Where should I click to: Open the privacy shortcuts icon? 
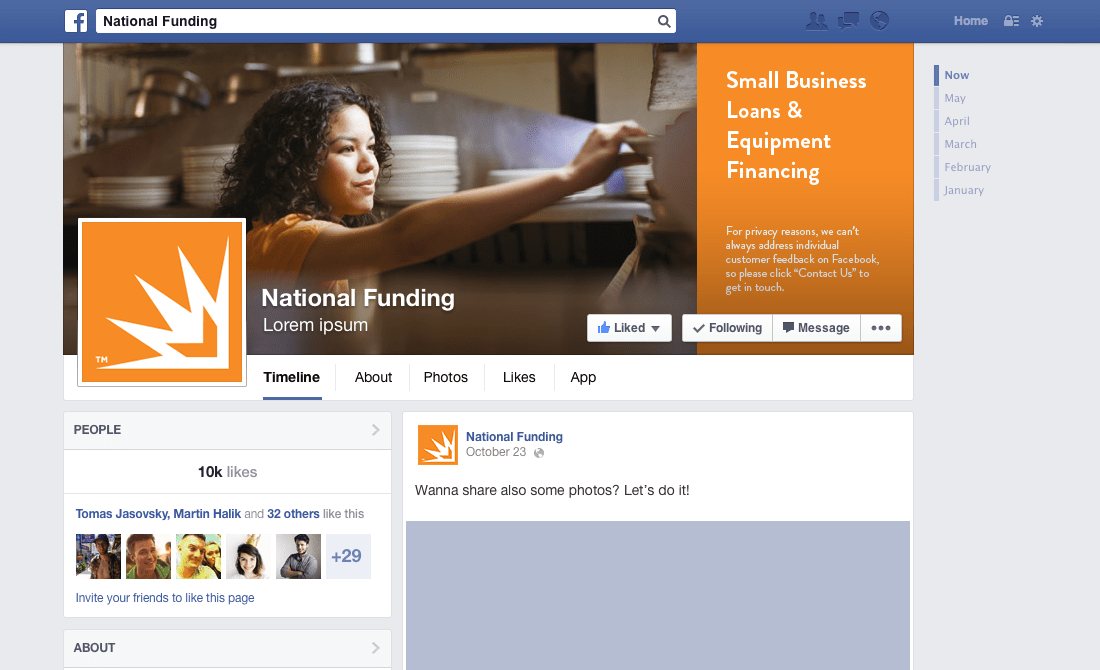[x=1011, y=21]
